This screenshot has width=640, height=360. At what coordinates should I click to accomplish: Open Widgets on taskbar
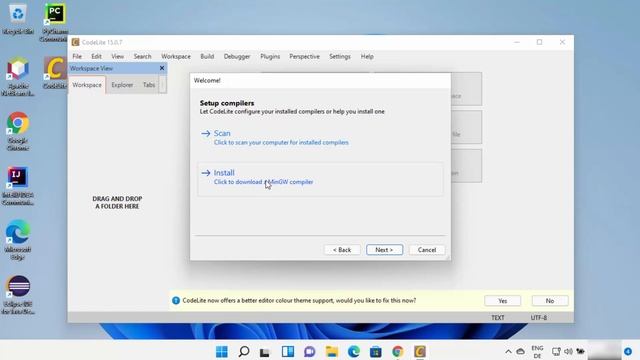click(288, 351)
